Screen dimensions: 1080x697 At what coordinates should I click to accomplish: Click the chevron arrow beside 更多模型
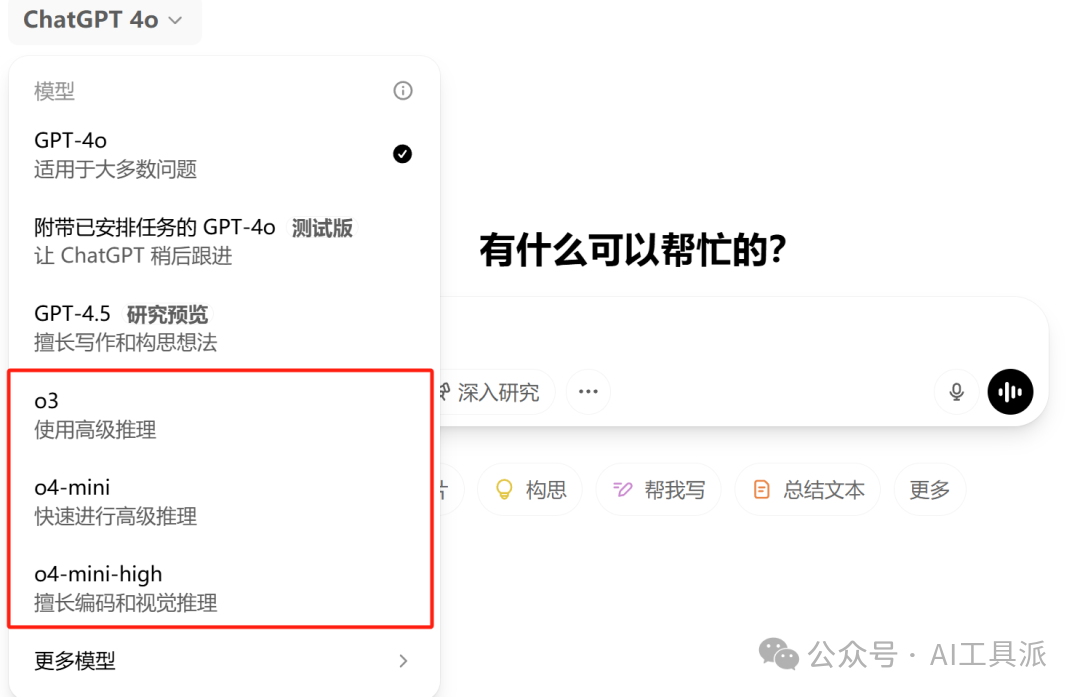[403, 661]
